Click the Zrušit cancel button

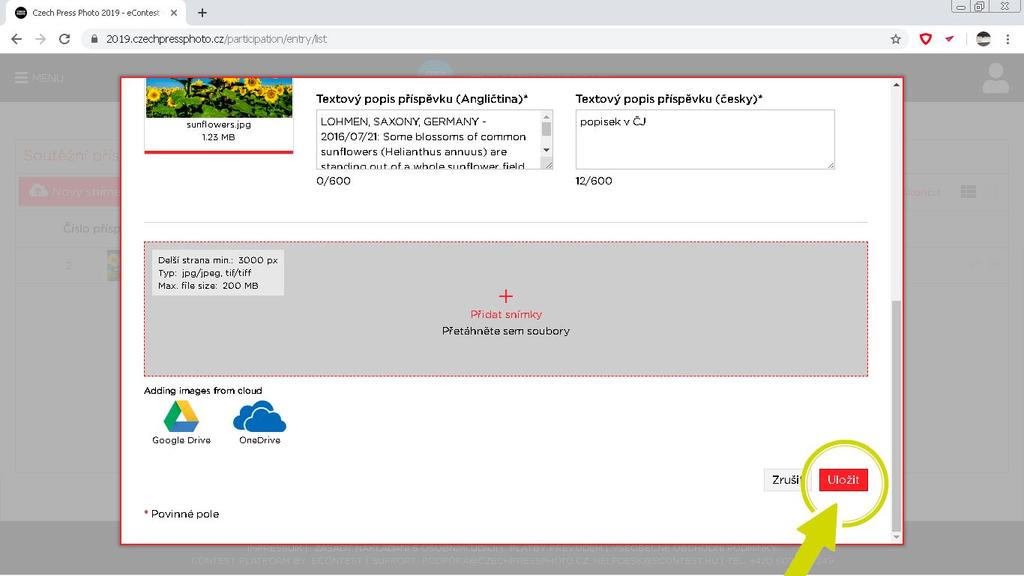click(x=785, y=480)
